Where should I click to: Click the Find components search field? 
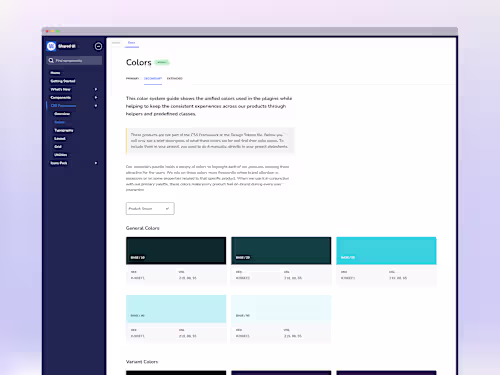[x=74, y=60]
